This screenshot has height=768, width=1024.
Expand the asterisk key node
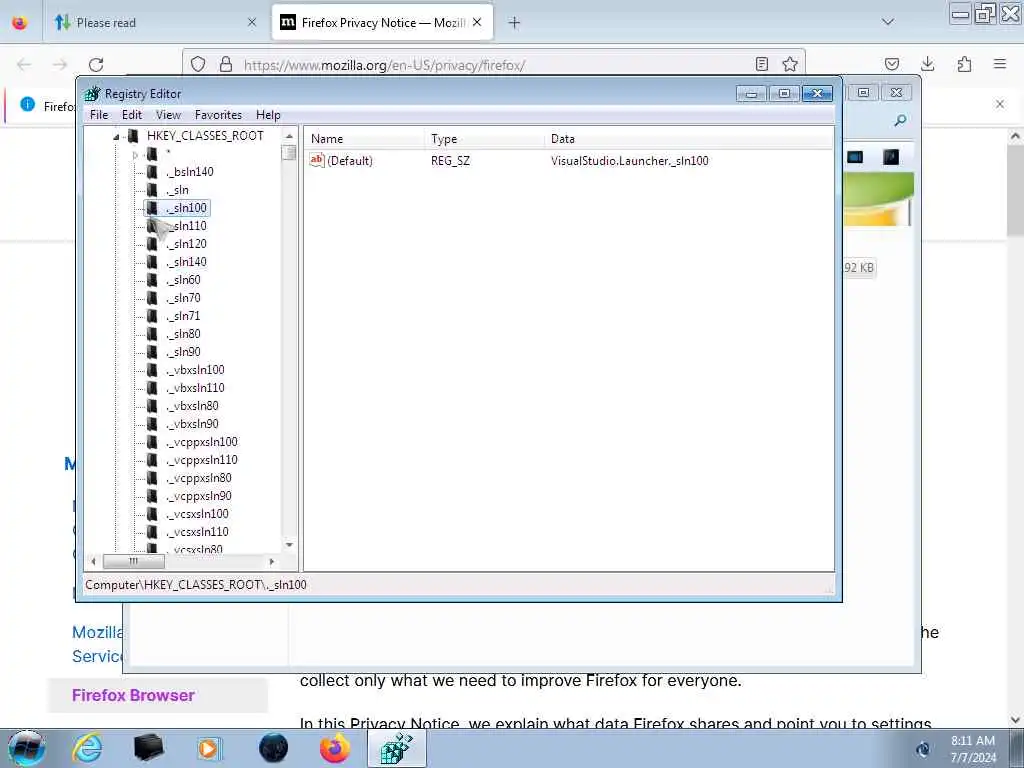tap(135, 155)
